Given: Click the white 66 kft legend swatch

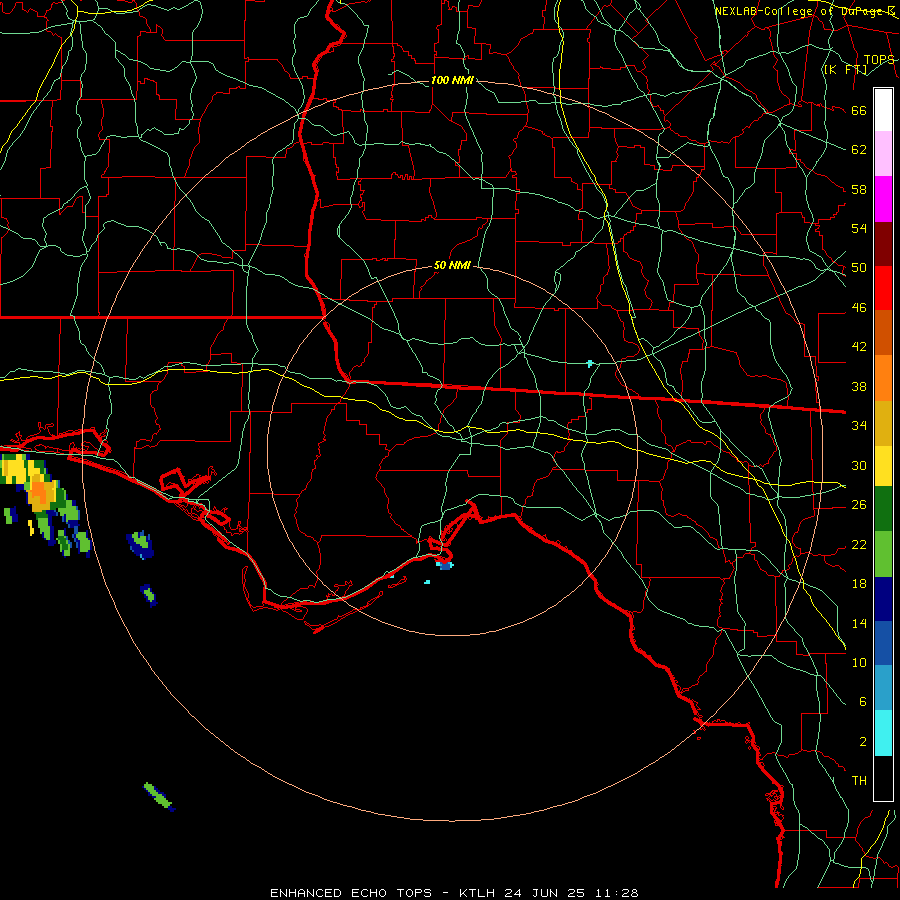Looking at the screenshot, I should (883, 110).
